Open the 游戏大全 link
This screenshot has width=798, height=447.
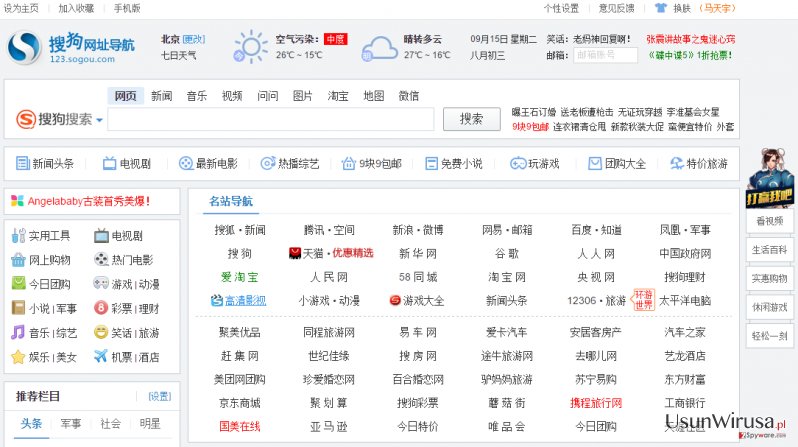417,300
